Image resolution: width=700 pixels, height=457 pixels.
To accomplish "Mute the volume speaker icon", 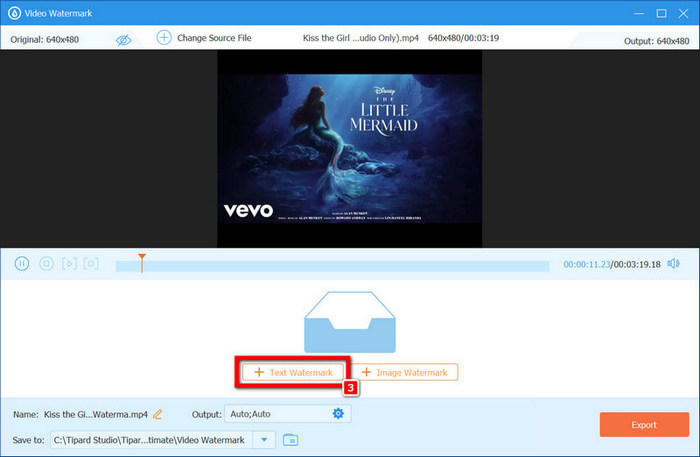I will [673, 264].
